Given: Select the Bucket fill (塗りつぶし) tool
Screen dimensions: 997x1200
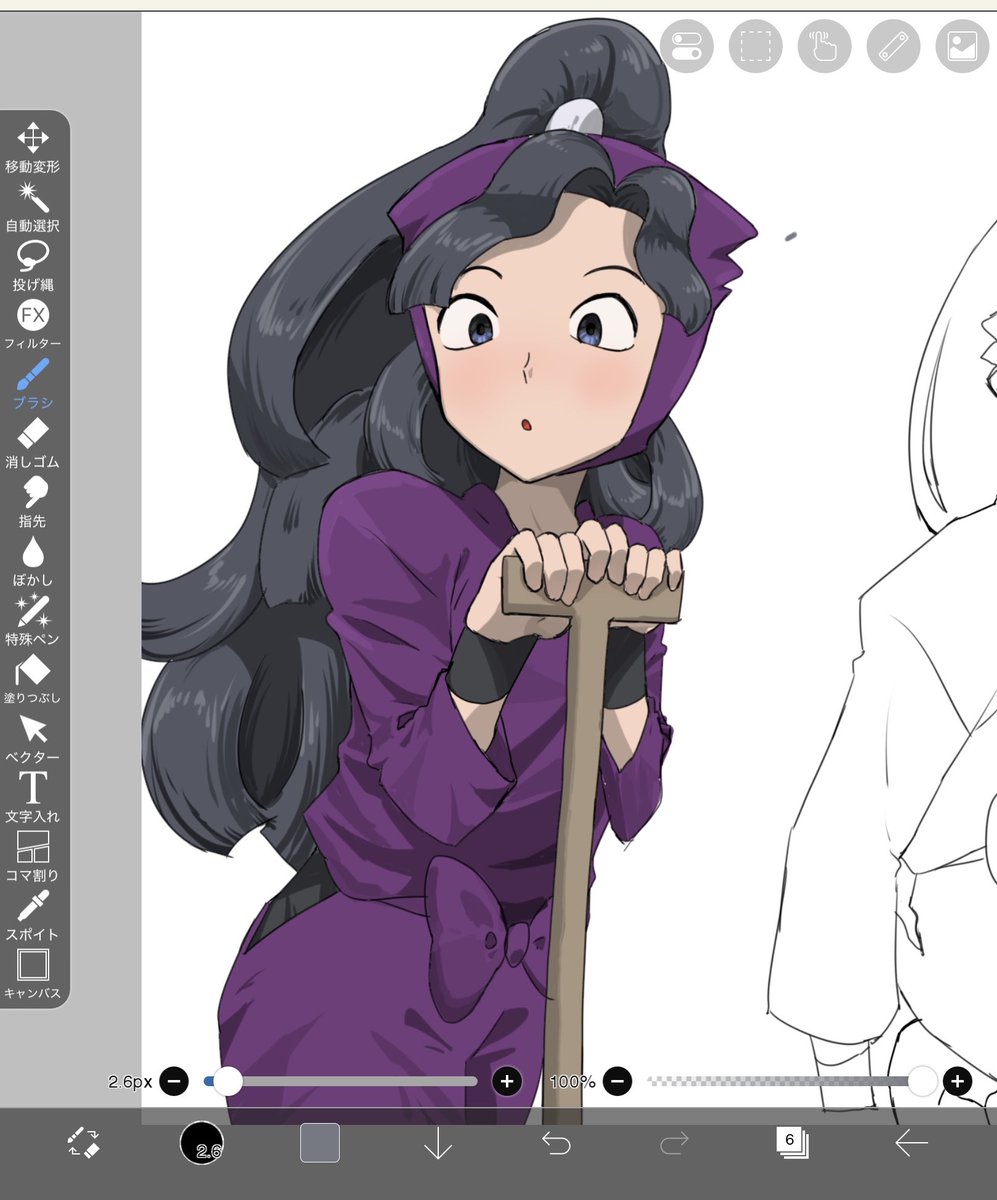Looking at the screenshot, I should pyautogui.click(x=33, y=679).
